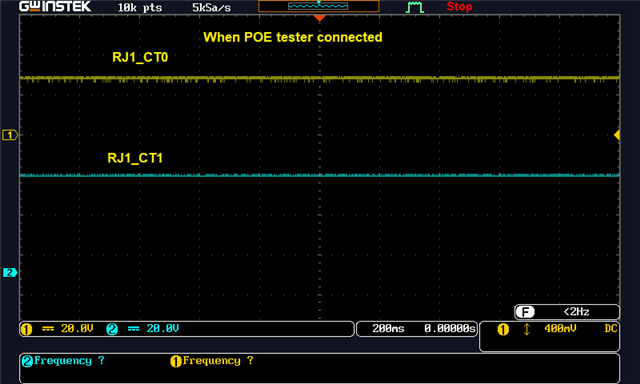640x384 pixels.
Task: Click the channel 2 circled number icon
Action: coord(112,329)
